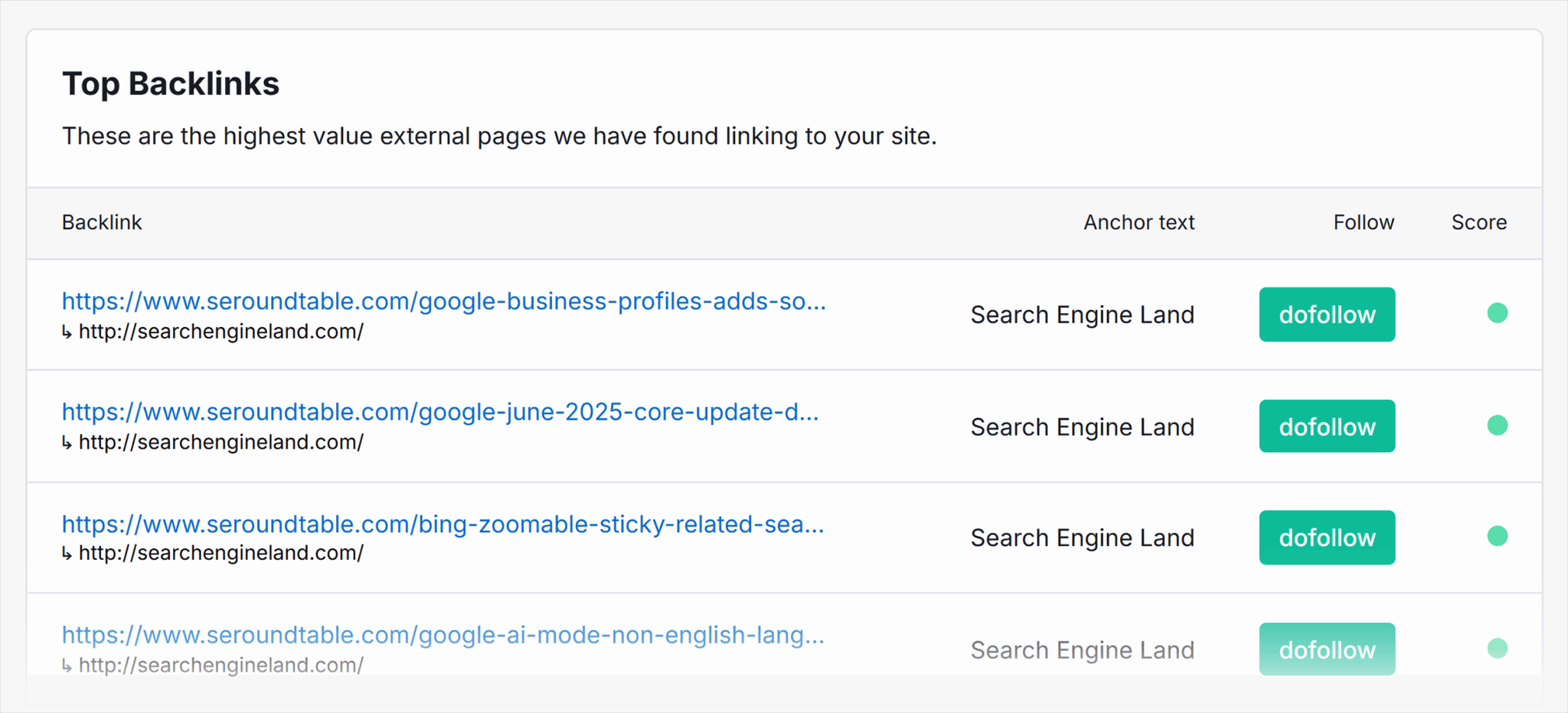Open the google-business-profiles-adds seroundtable backlink
1568x713 pixels.
pos(443,302)
